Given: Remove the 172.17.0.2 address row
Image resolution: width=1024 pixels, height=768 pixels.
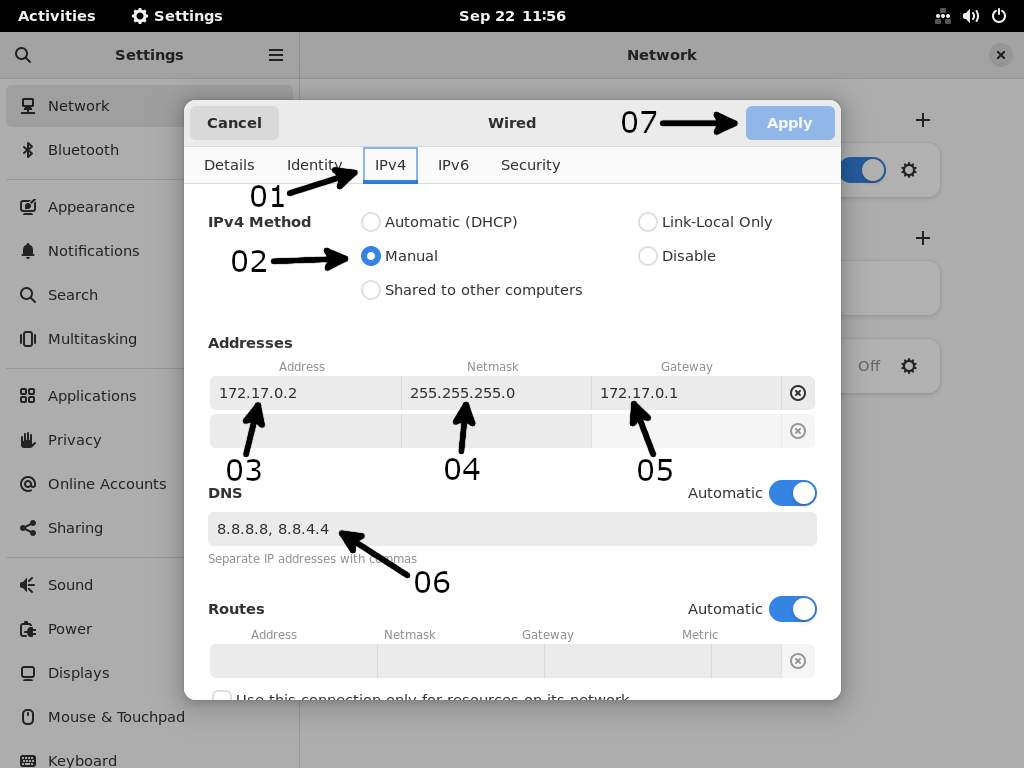Looking at the screenshot, I should (x=797, y=393).
